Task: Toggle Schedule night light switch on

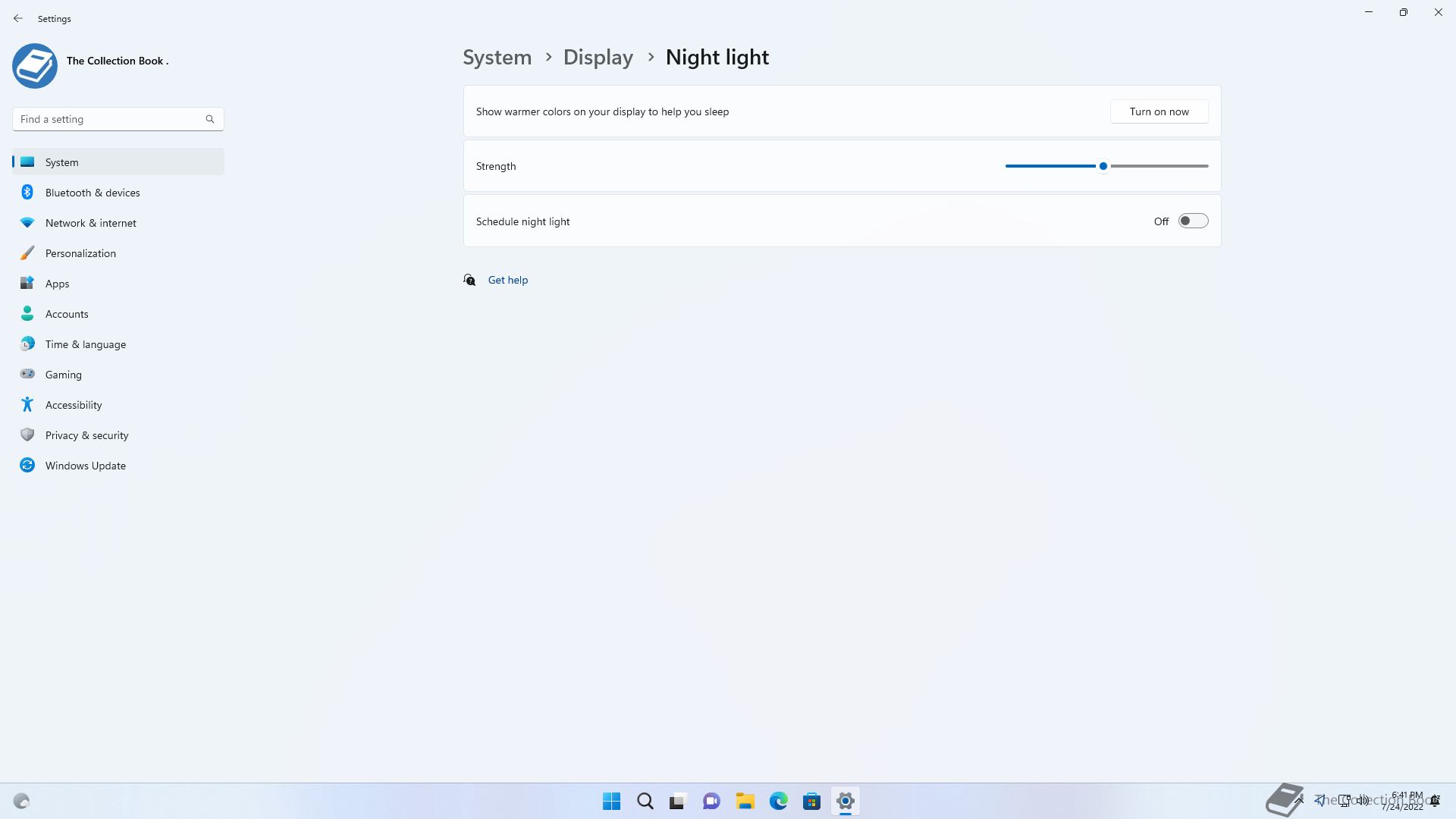Action: [x=1193, y=221]
